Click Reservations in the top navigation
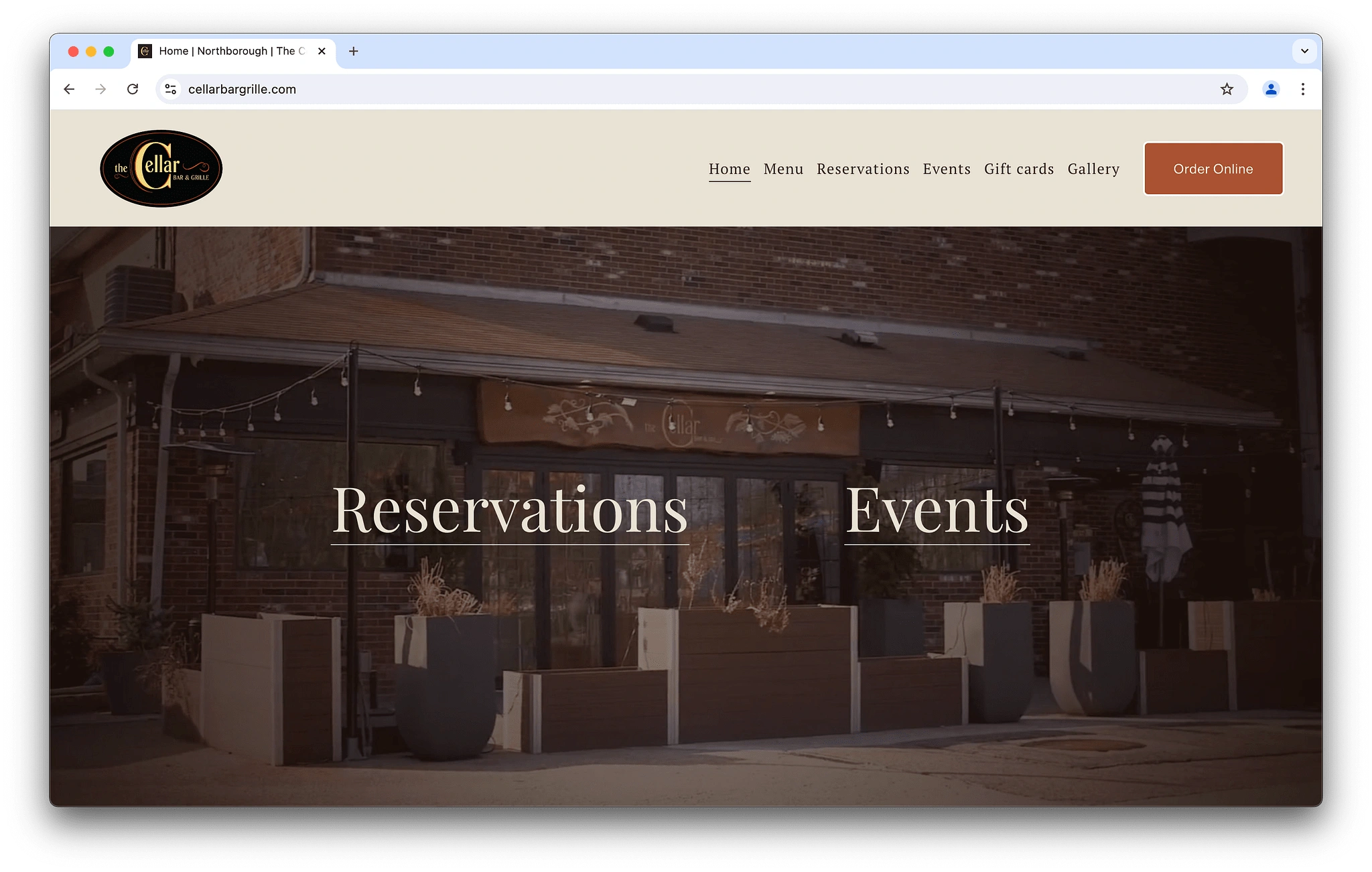 tap(863, 169)
